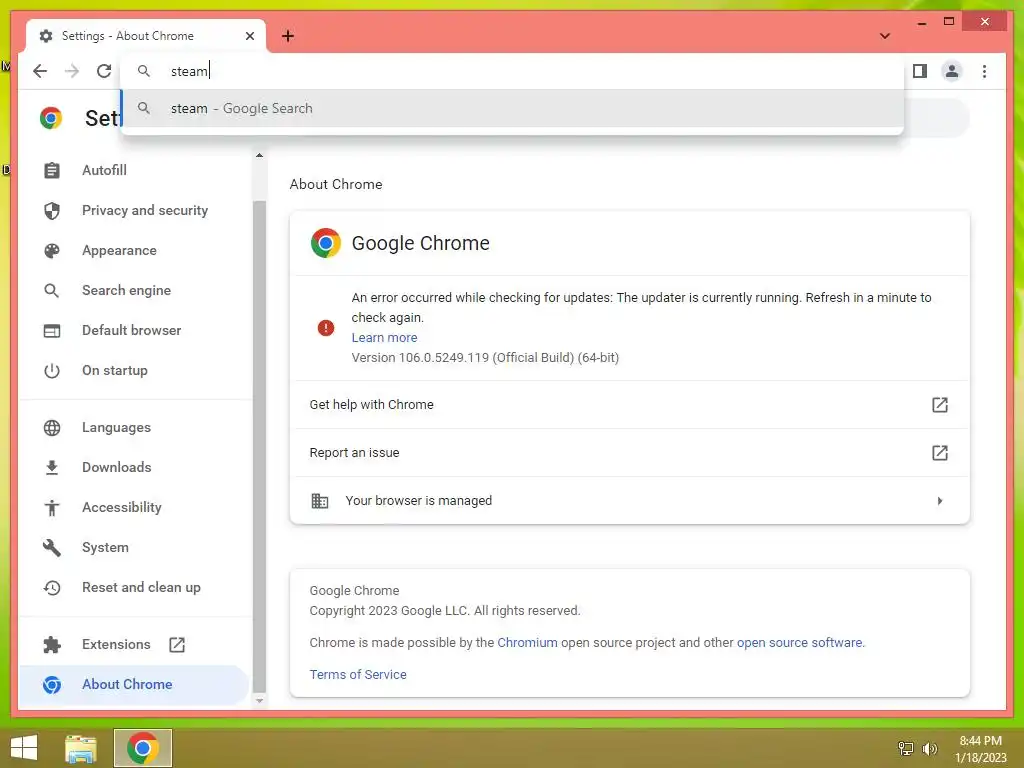Close the Settings - About Chrome tab
The width and height of the screenshot is (1024, 768).
(x=249, y=36)
